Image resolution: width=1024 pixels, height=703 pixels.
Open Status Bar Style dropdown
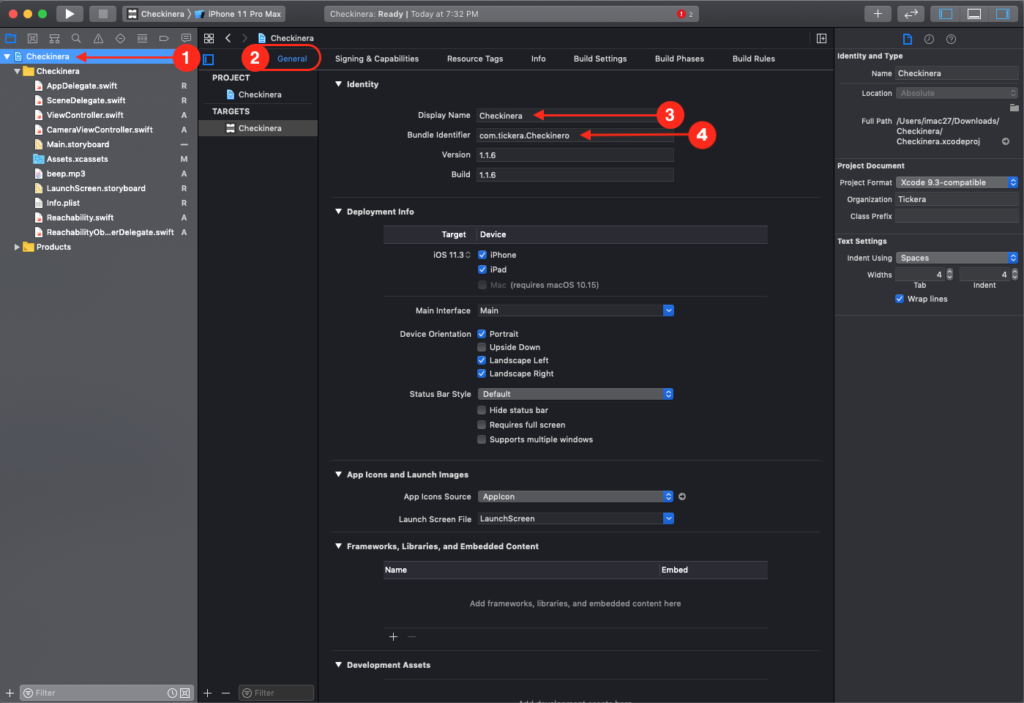575,394
